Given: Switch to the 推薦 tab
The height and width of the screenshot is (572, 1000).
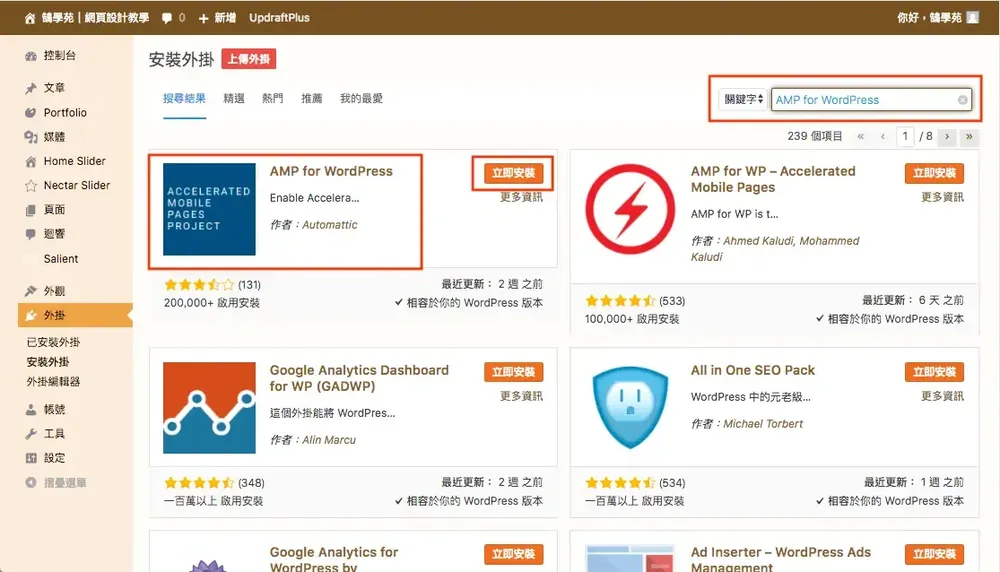Looking at the screenshot, I should pyautogui.click(x=312, y=98).
